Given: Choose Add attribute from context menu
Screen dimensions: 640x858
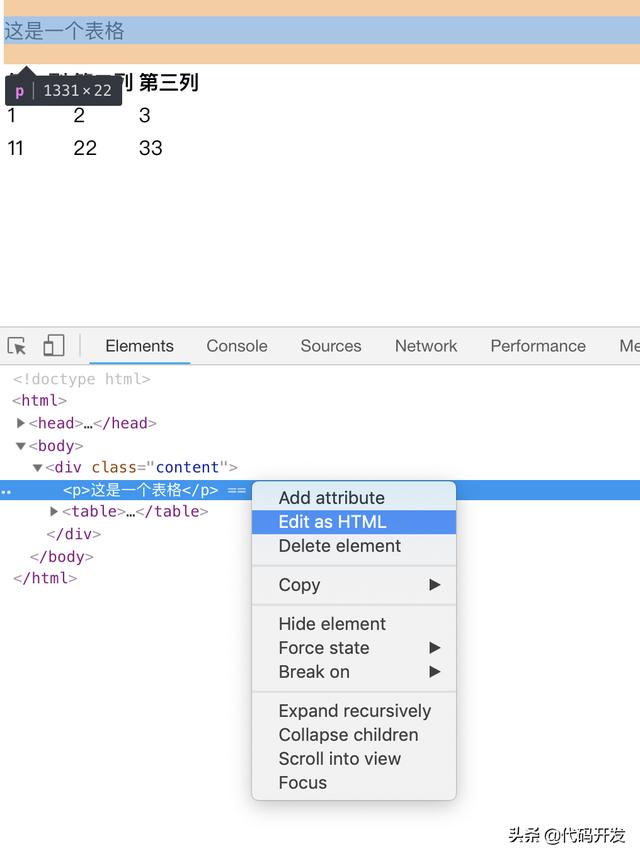Looking at the screenshot, I should tap(354, 497).
